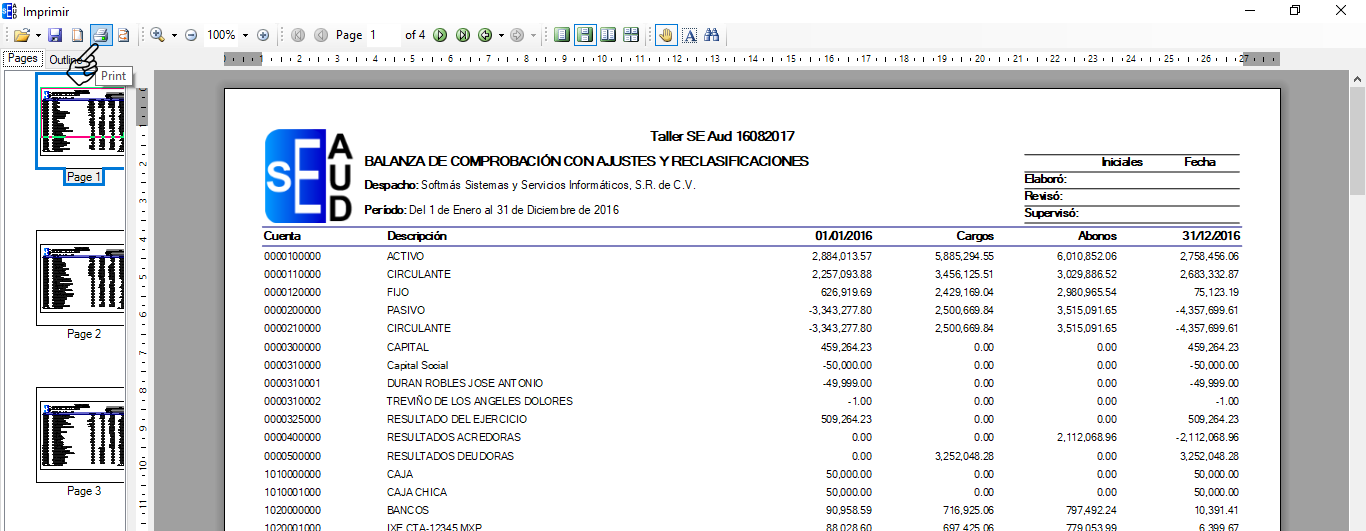Enable the Hand pan tool

666,35
